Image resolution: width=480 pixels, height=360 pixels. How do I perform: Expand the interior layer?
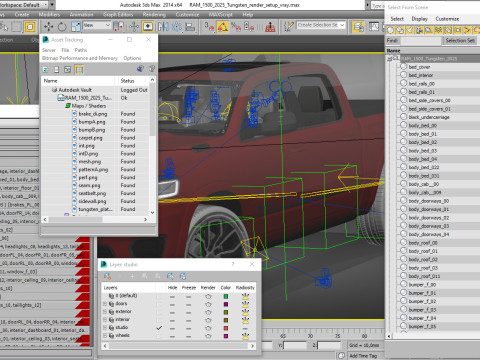click(x=105, y=320)
